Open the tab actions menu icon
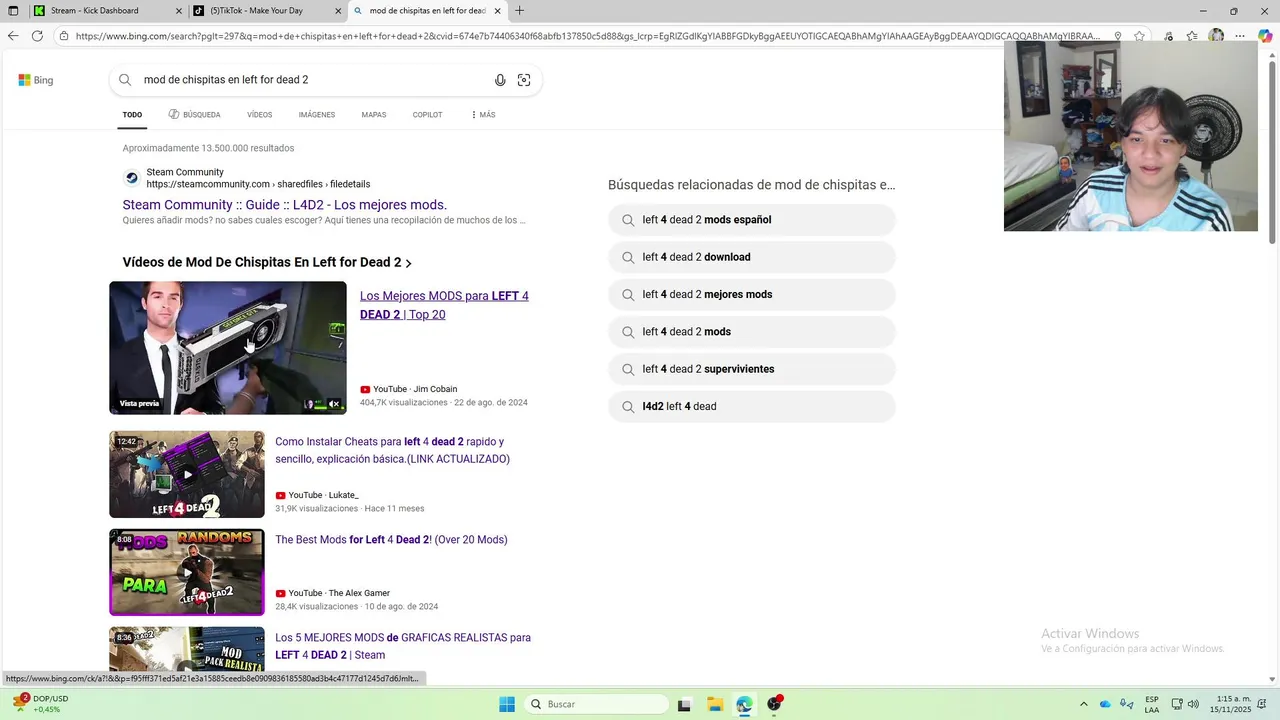The image size is (1280, 720). pyautogui.click(x=13, y=11)
